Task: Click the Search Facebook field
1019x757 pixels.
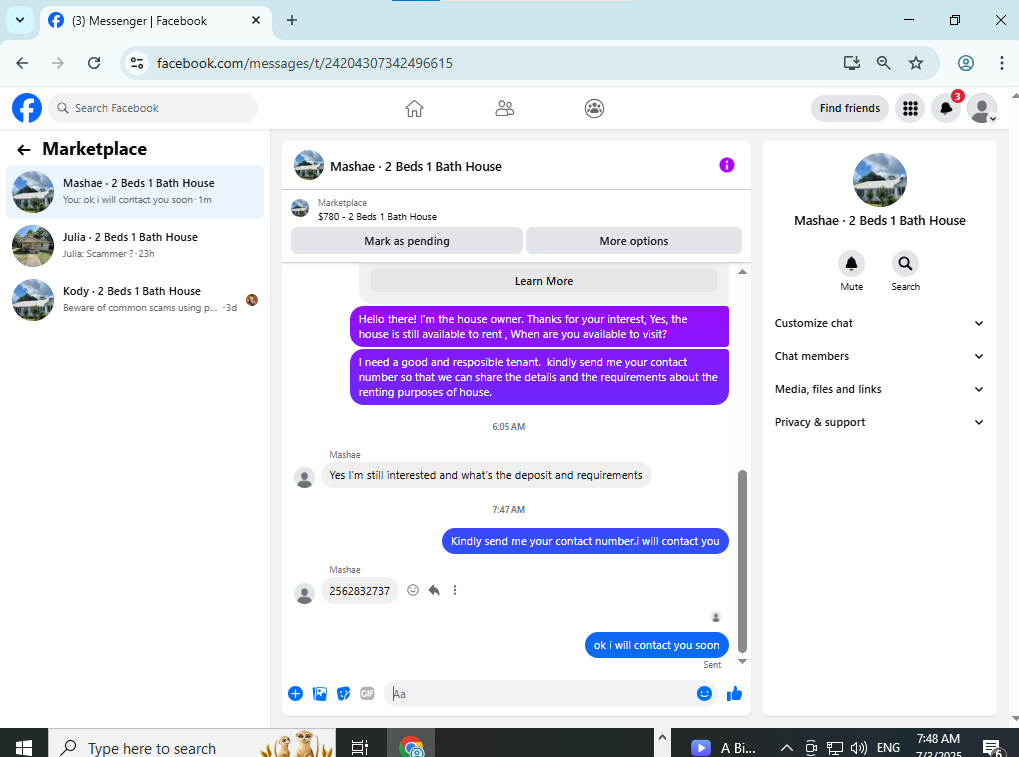Action: [153, 109]
